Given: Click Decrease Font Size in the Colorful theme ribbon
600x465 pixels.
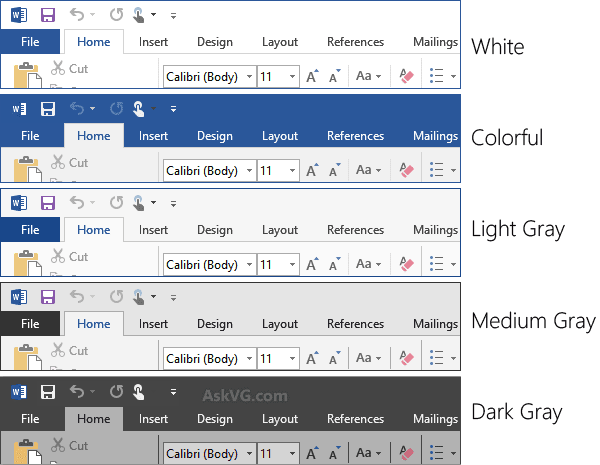Looking at the screenshot, I should pyautogui.click(x=336, y=170).
